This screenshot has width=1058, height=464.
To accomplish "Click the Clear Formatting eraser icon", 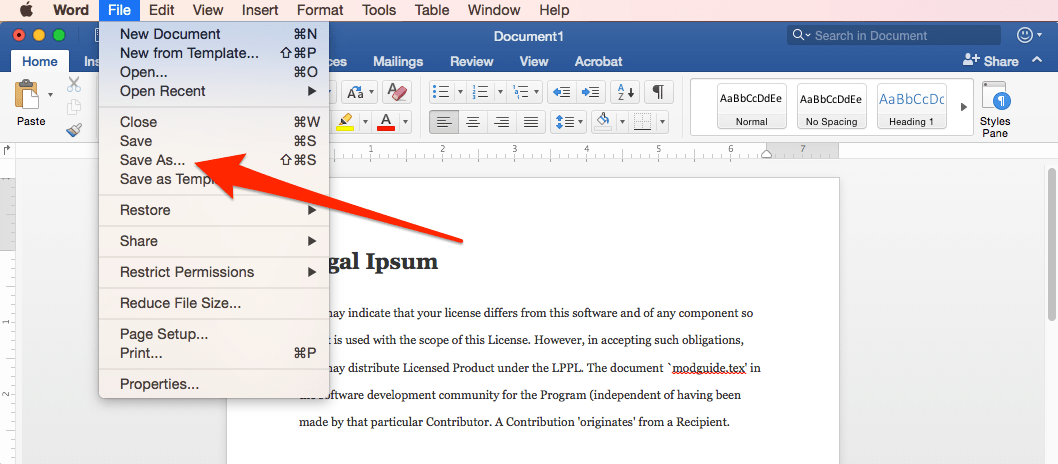I will pyautogui.click(x=396, y=92).
